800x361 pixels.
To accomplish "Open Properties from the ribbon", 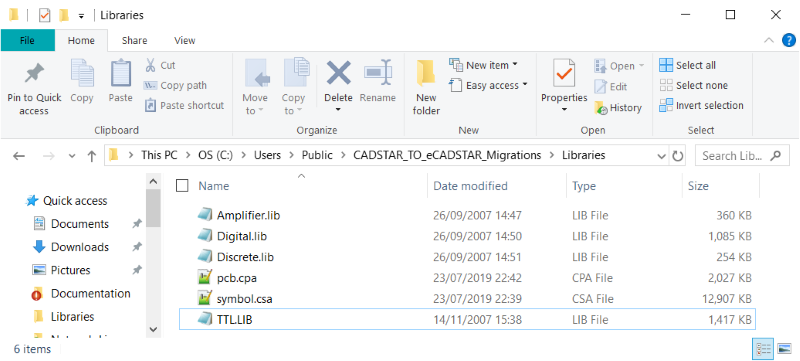I will [564, 87].
